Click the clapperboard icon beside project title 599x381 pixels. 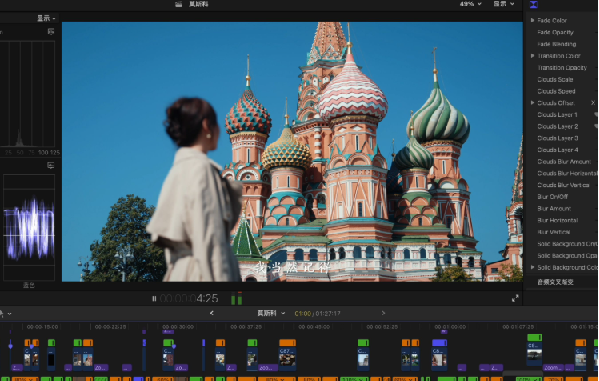tap(178, 4)
